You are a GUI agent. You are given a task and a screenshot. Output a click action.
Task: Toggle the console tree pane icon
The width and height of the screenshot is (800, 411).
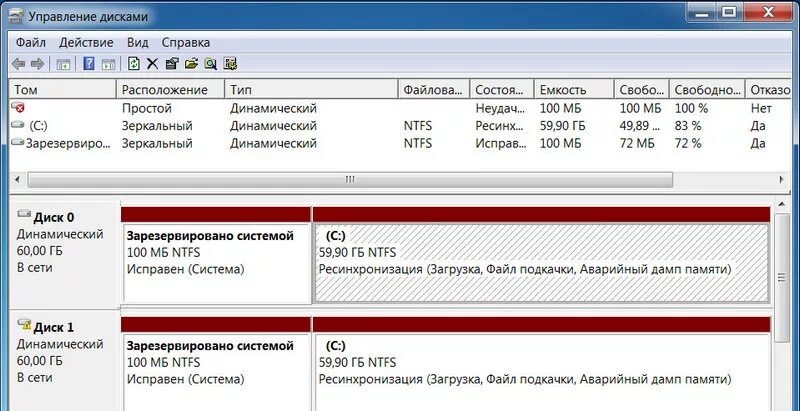63,64
